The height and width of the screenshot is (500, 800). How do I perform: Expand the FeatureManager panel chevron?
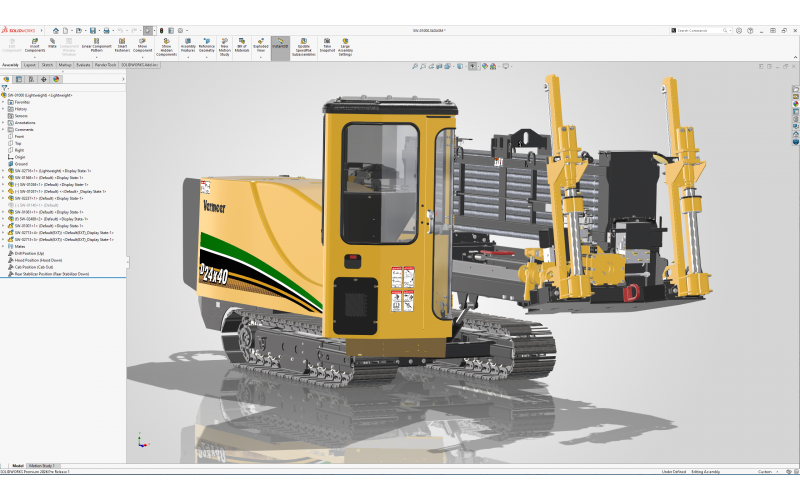pyautogui.click(x=123, y=79)
